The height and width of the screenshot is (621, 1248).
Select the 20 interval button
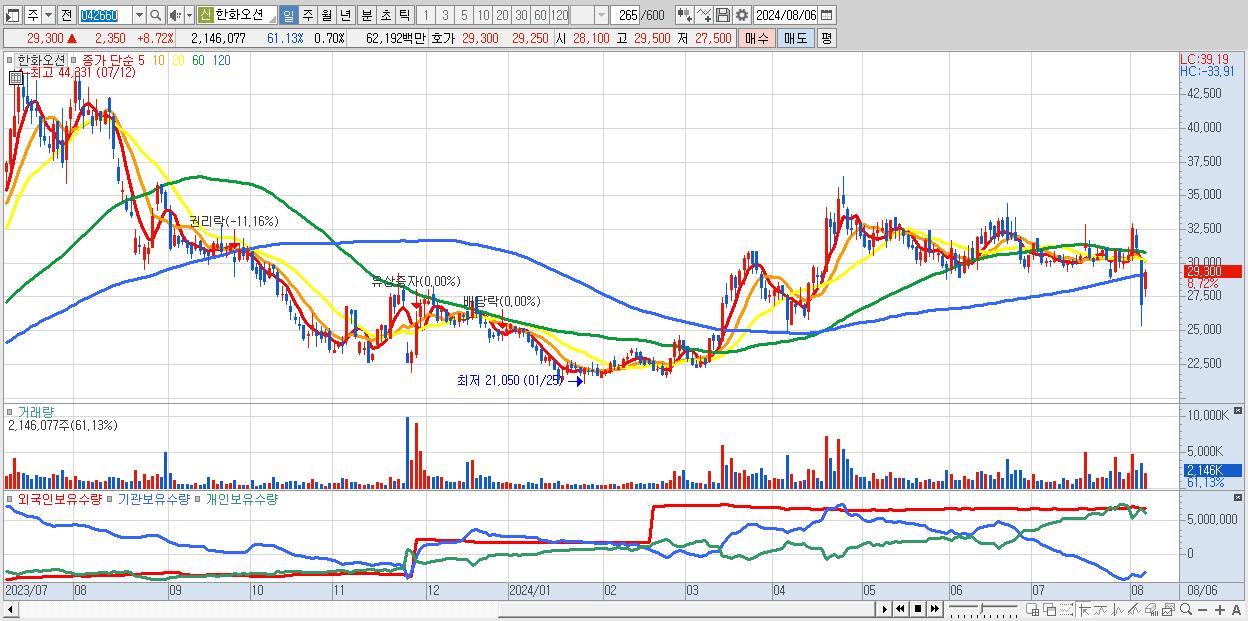tap(502, 15)
